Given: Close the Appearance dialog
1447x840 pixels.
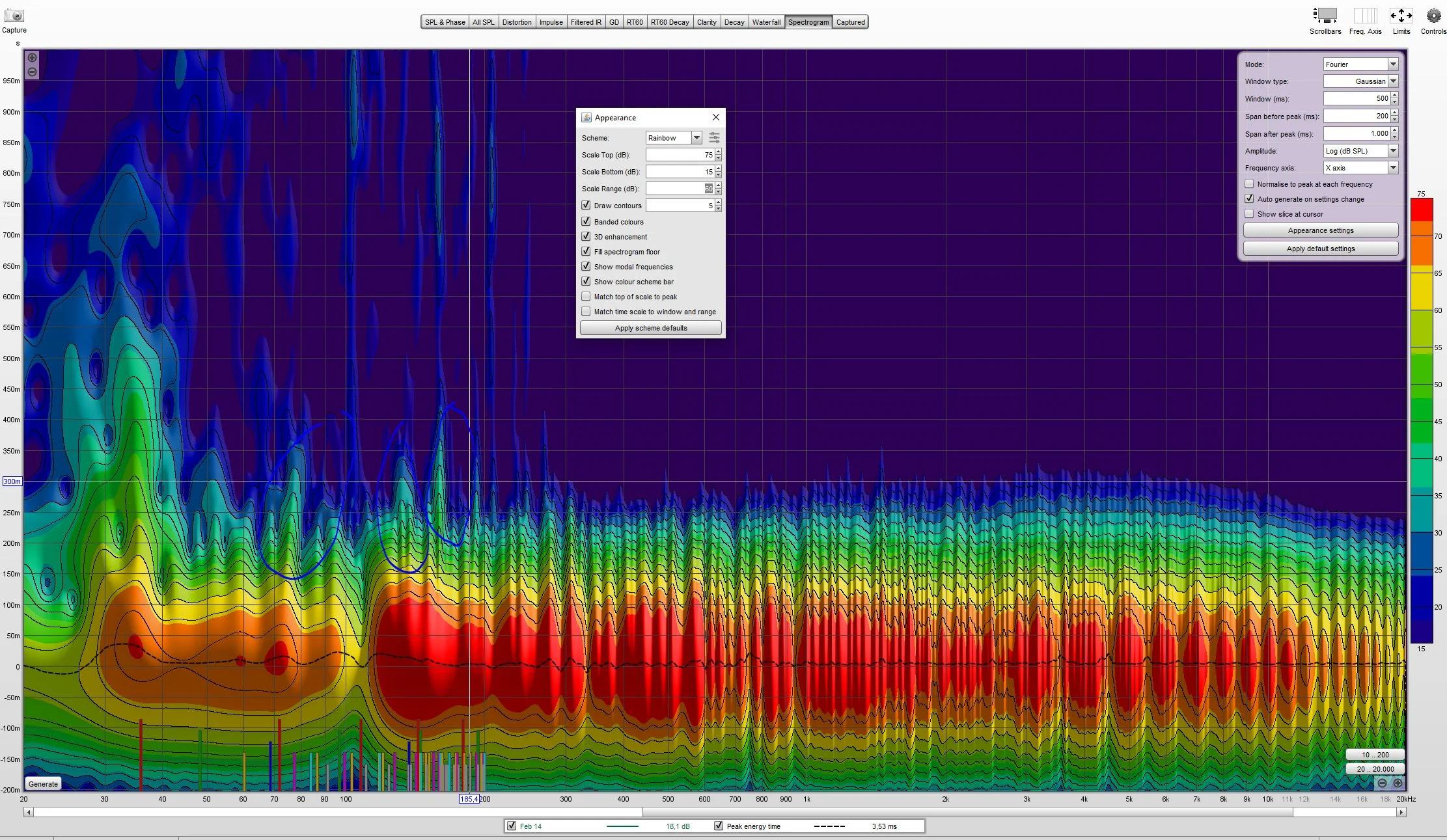Looking at the screenshot, I should (x=715, y=117).
